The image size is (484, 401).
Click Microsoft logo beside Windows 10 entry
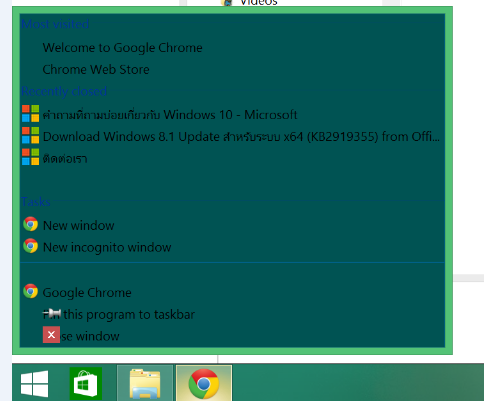coord(31,113)
